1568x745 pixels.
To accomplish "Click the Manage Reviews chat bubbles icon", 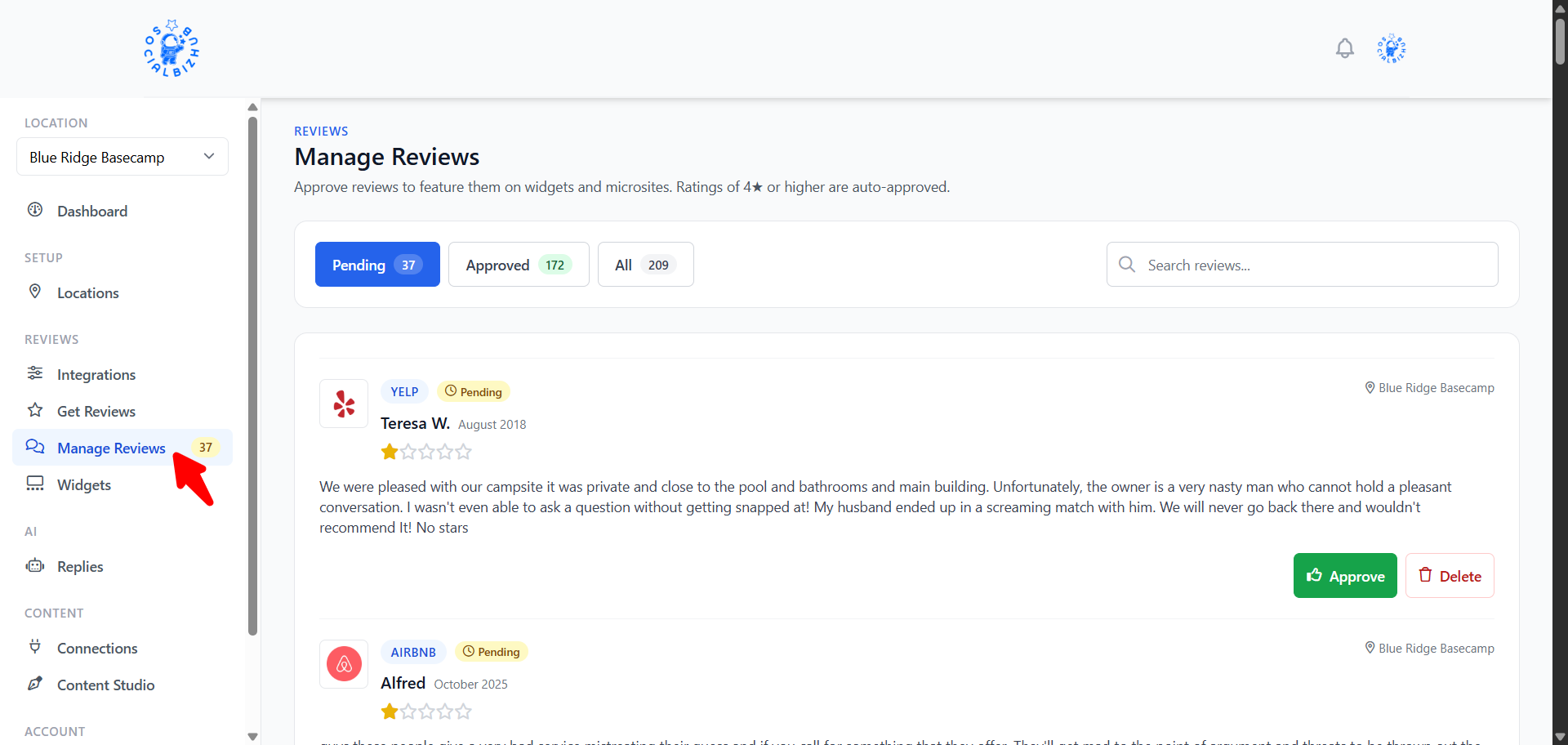I will 35,447.
